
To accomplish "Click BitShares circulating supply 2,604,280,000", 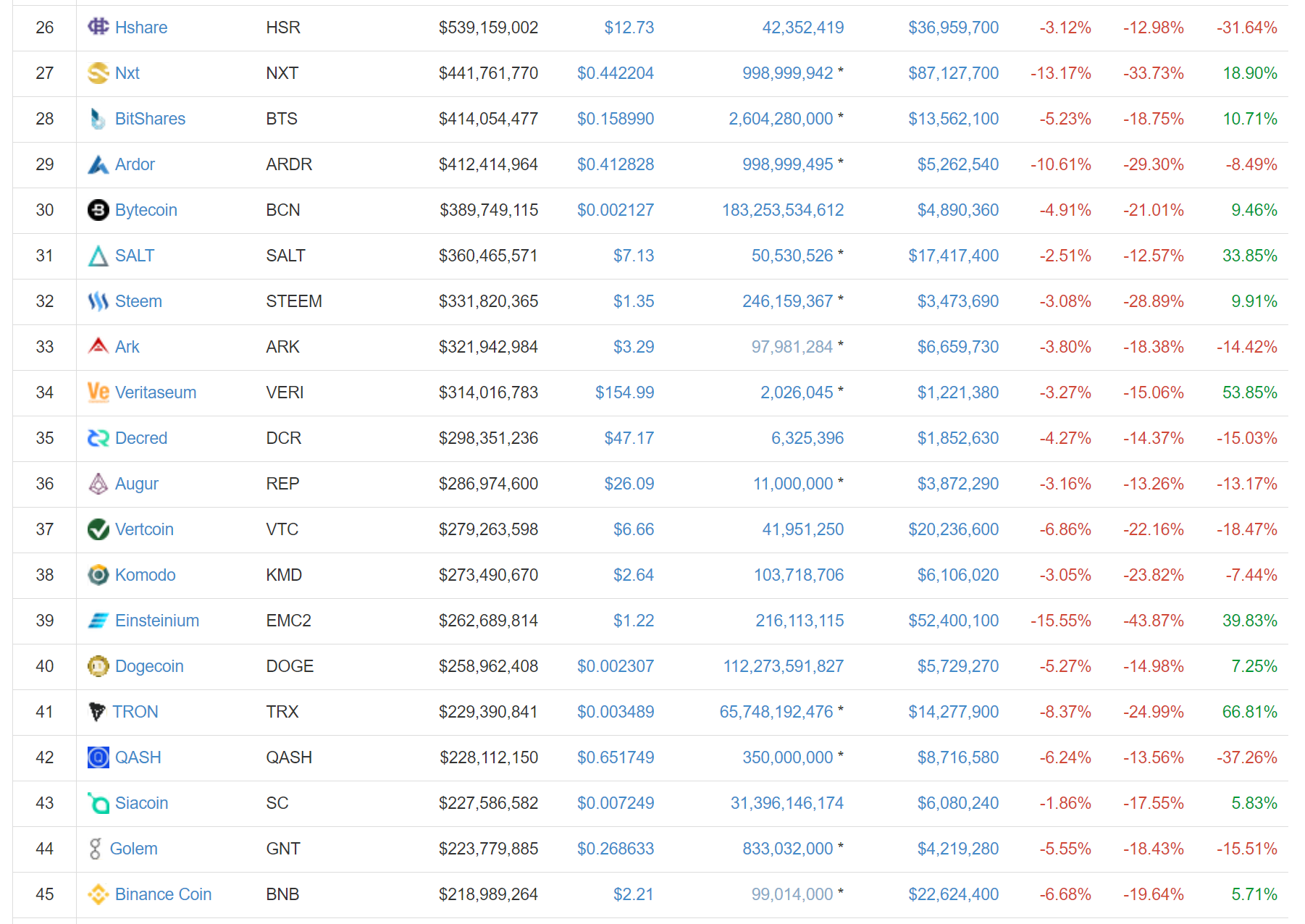I will tap(781, 119).
